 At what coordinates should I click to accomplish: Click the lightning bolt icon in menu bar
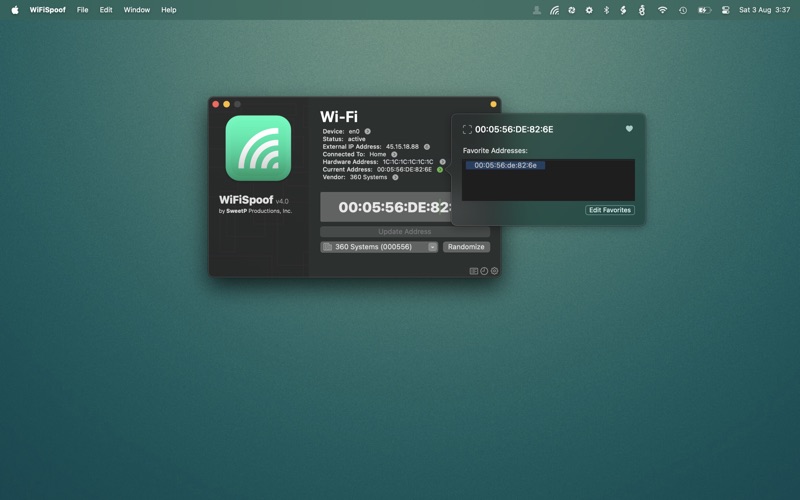point(623,10)
